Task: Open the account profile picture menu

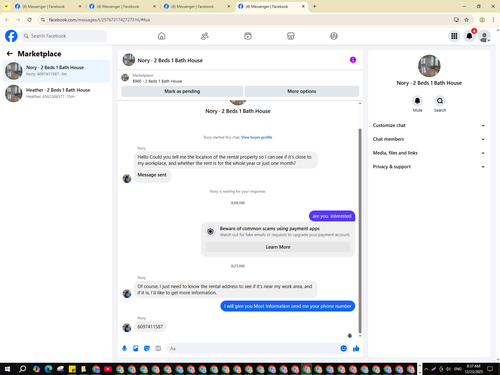Action: pos(484,36)
